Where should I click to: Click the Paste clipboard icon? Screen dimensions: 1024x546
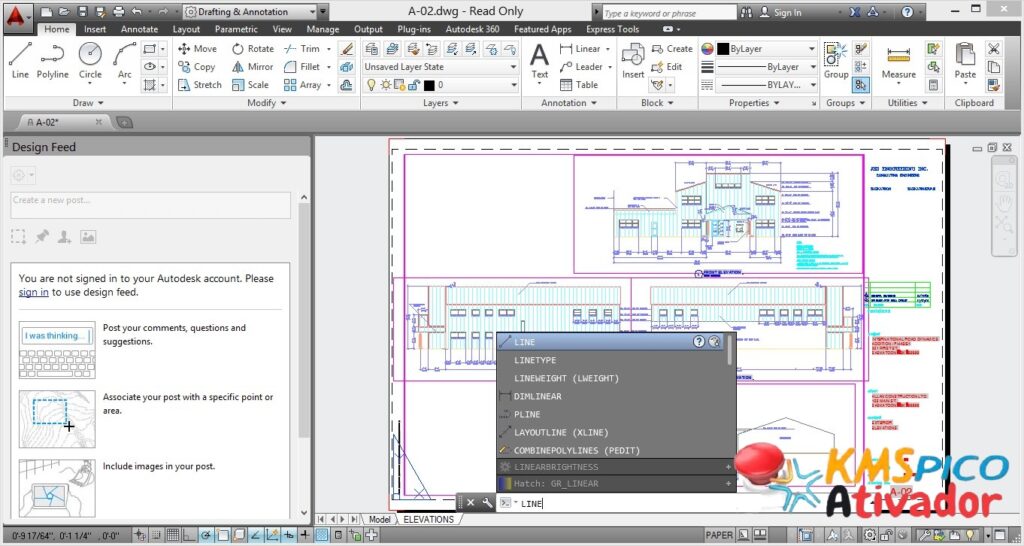point(965,61)
